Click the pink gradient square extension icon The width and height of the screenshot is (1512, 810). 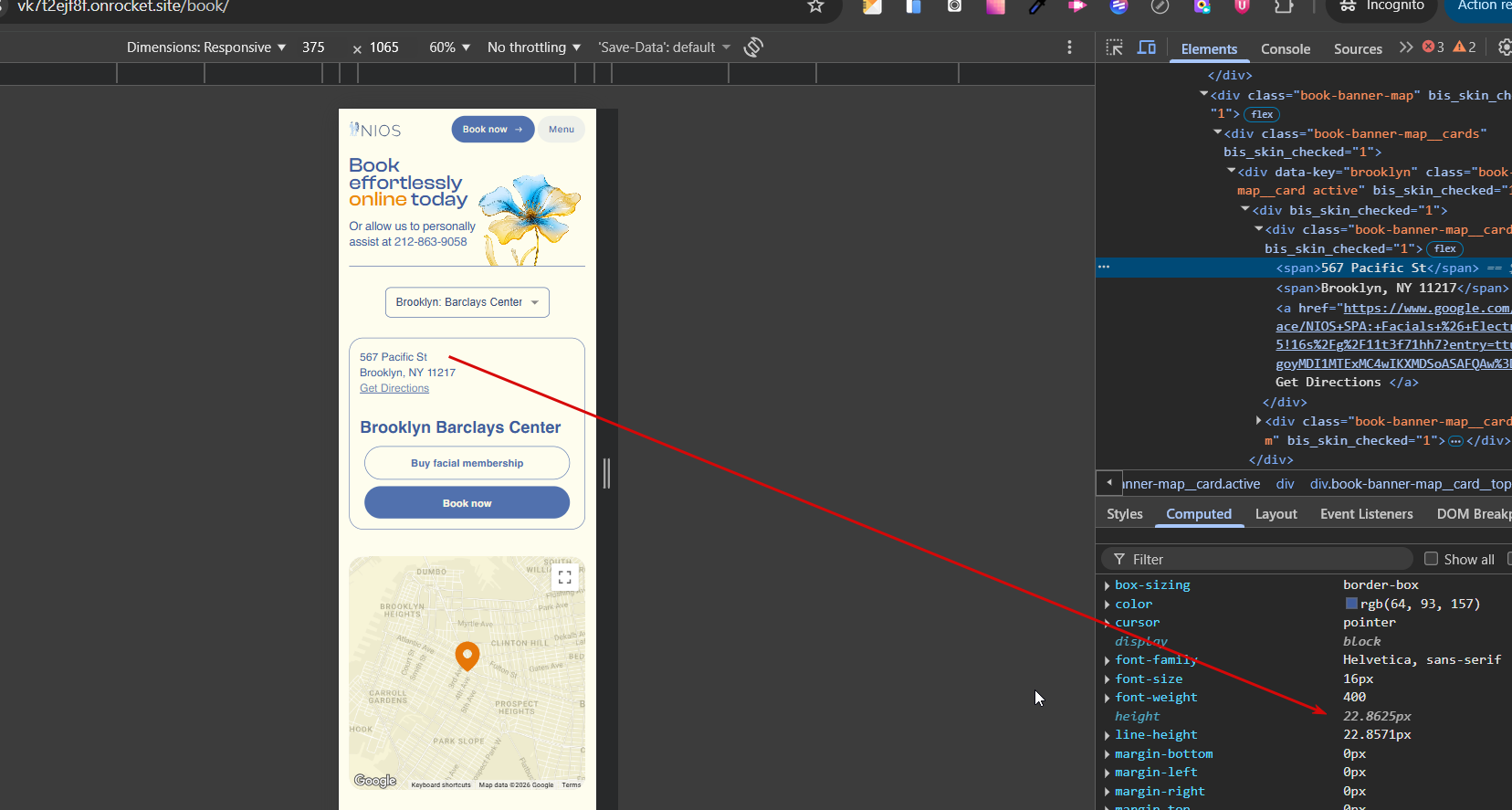(995, 6)
